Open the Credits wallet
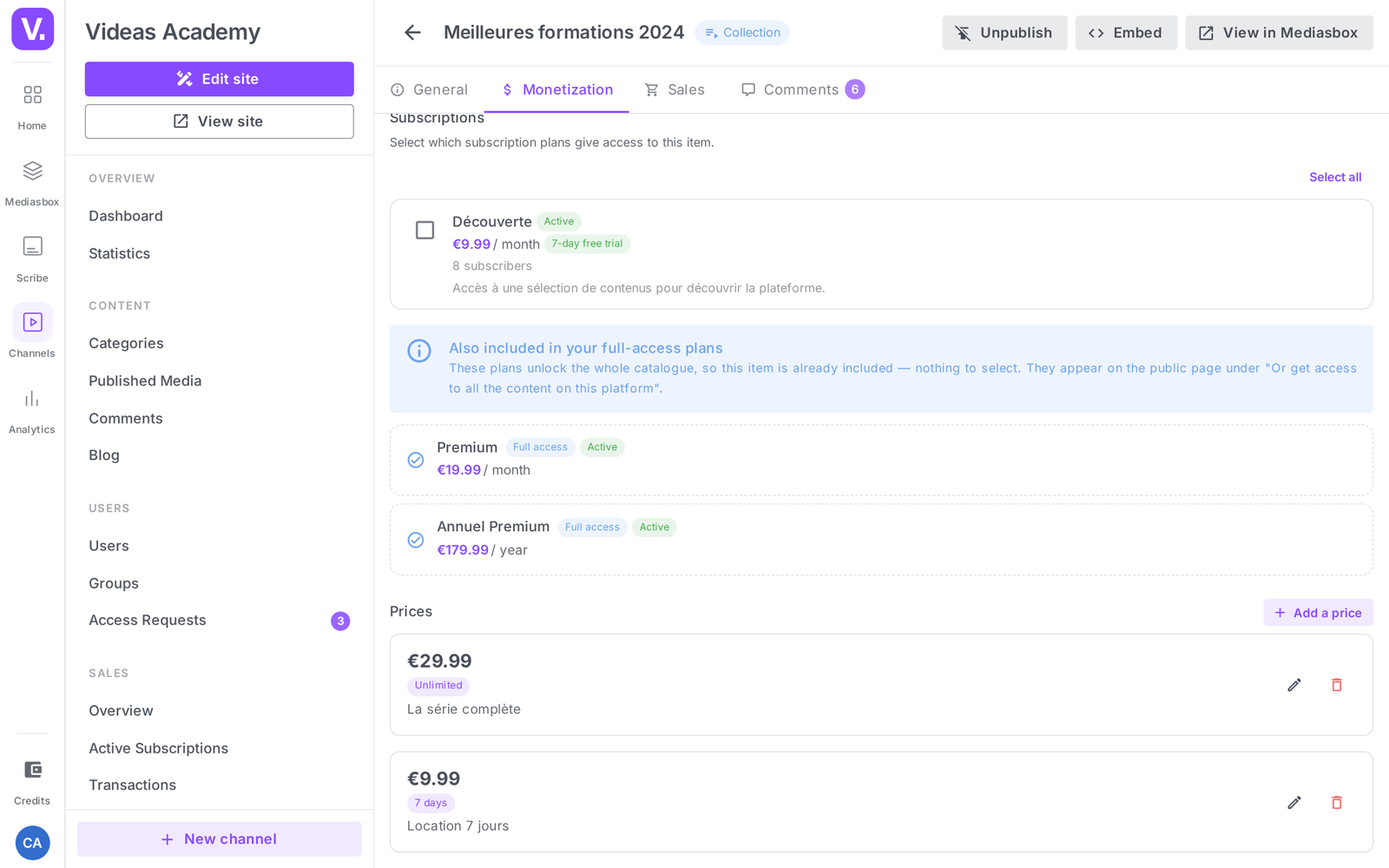This screenshot has width=1389, height=868. pos(32,782)
